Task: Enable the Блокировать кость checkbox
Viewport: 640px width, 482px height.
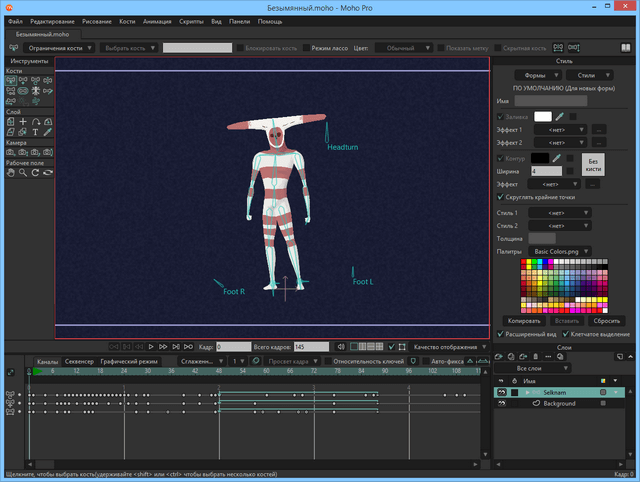Action: [x=238, y=47]
